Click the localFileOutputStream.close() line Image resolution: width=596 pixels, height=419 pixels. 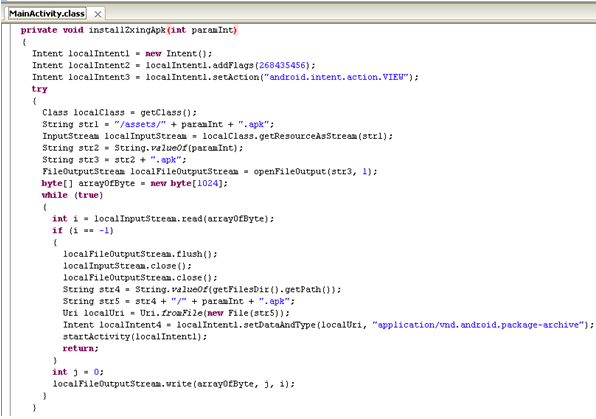(140, 278)
